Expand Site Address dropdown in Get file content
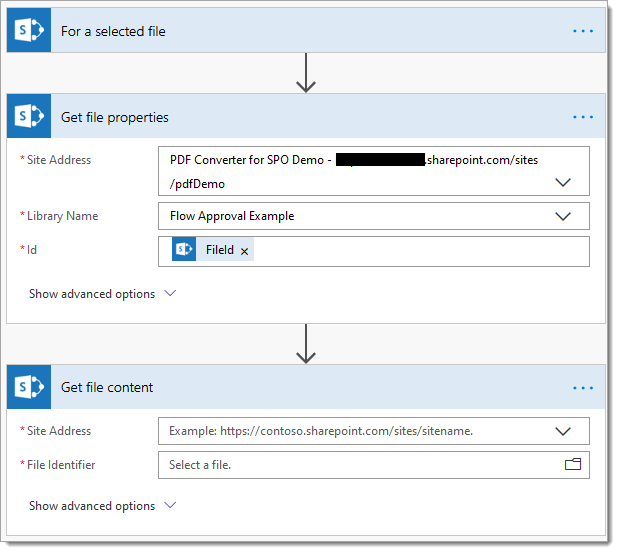Image resolution: width=618 pixels, height=552 pixels. coord(563,431)
